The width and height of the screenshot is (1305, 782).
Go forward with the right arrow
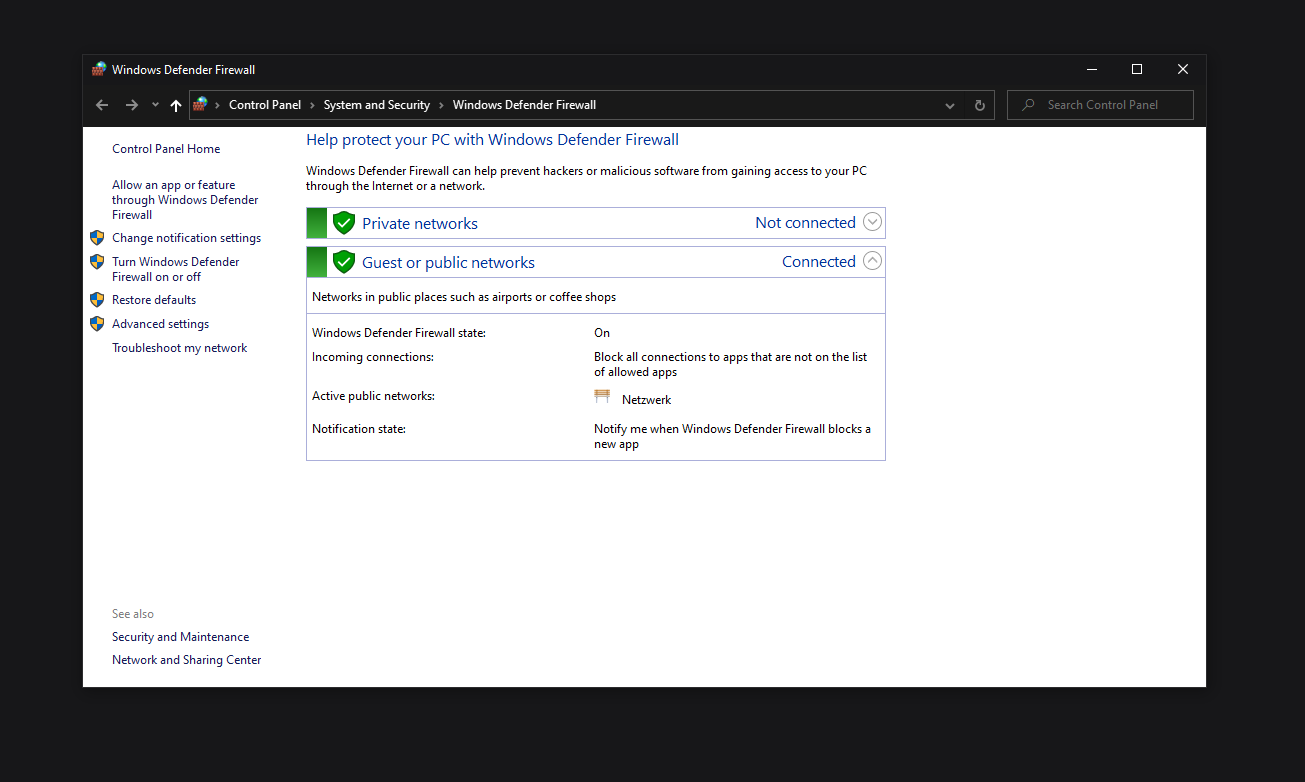click(x=132, y=105)
